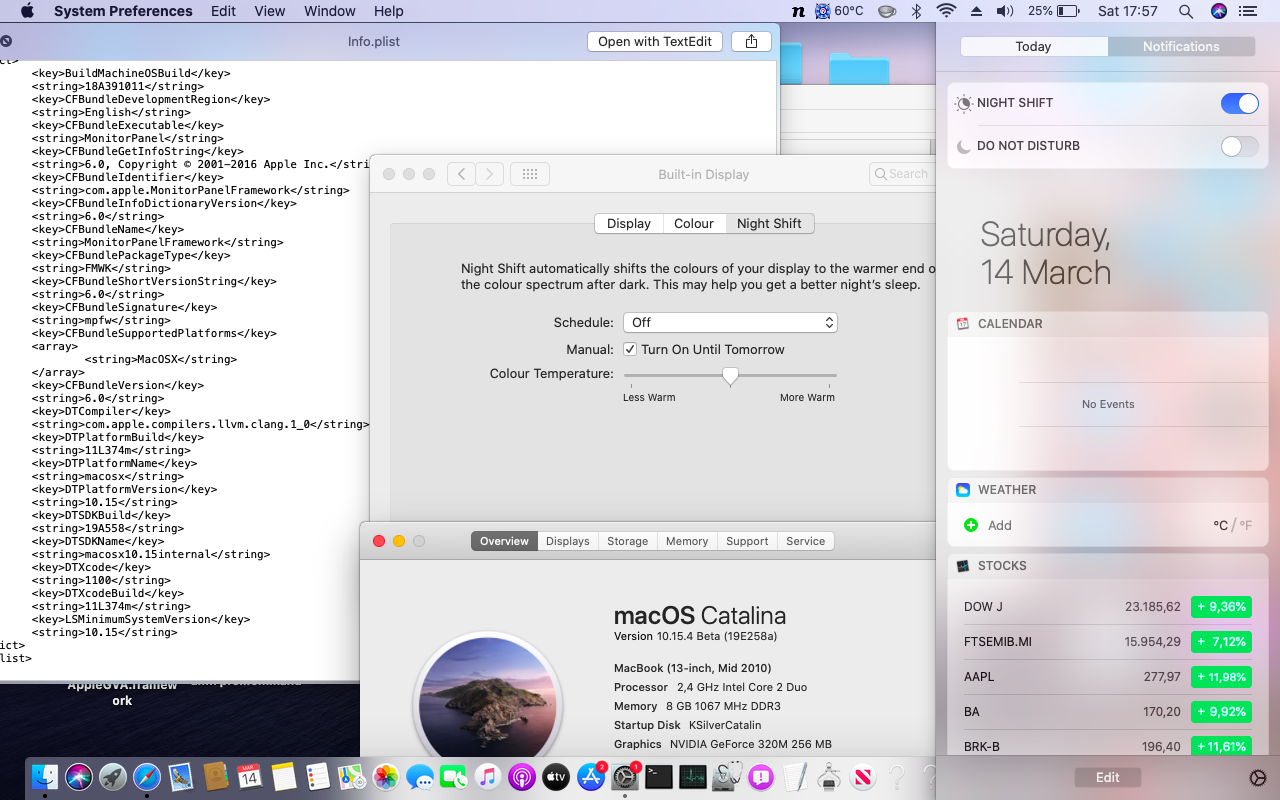Switch to the Colour tab
Image resolution: width=1280 pixels, height=800 pixels.
[x=694, y=223]
